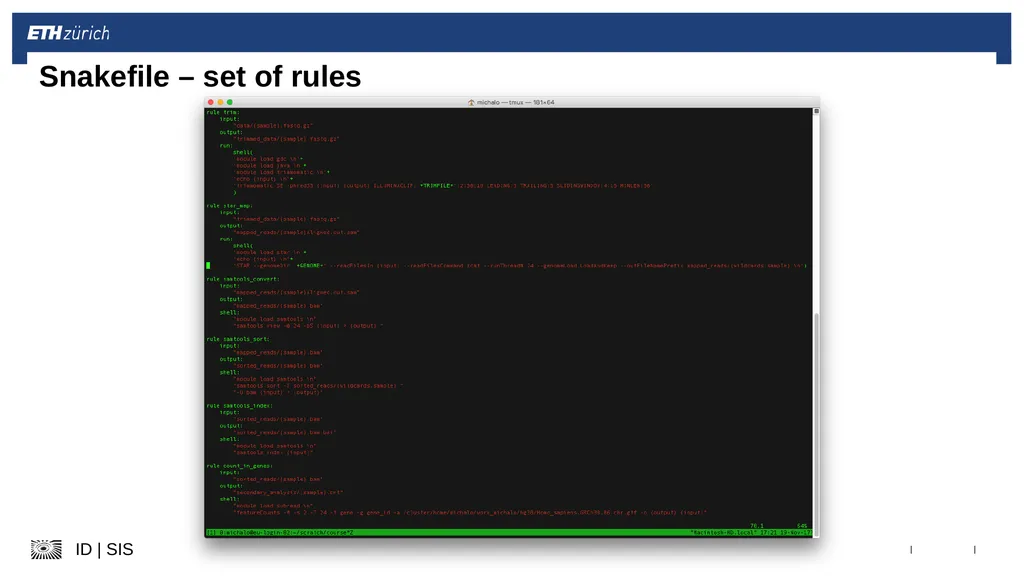Click the 'samtools sort' command line
The image size is (1024, 576).
tap(318, 385)
